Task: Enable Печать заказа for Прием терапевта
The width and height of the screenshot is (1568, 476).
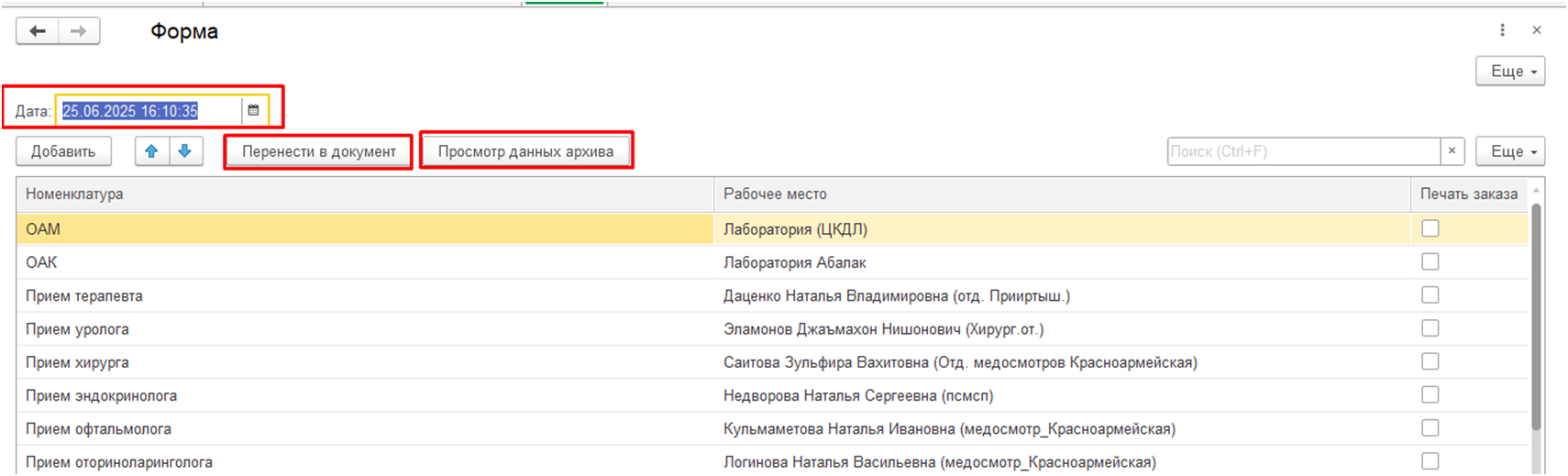Action: click(1430, 295)
